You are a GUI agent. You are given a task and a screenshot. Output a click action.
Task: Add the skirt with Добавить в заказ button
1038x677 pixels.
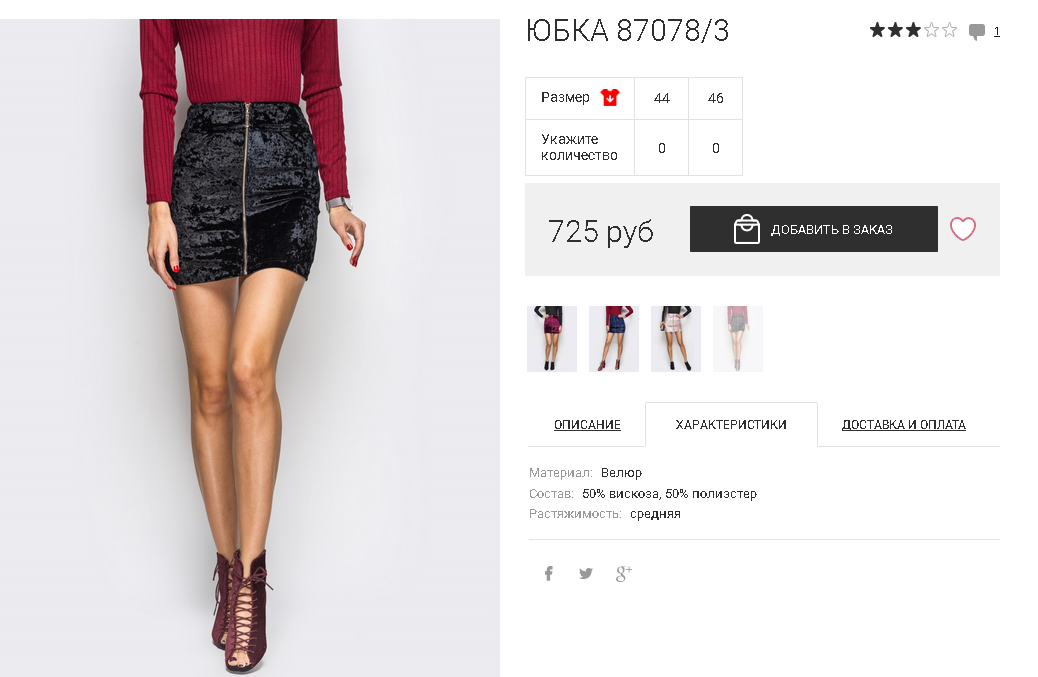coord(814,229)
